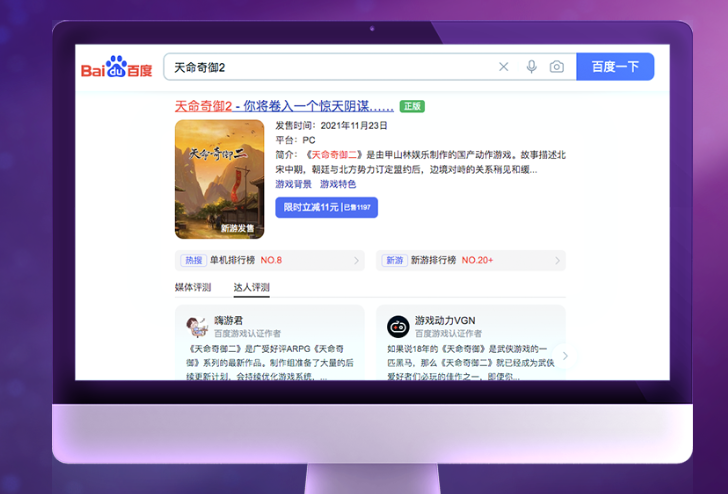Start voice search with the microphone icon
The image size is (728, 494).
coord(531,67)
